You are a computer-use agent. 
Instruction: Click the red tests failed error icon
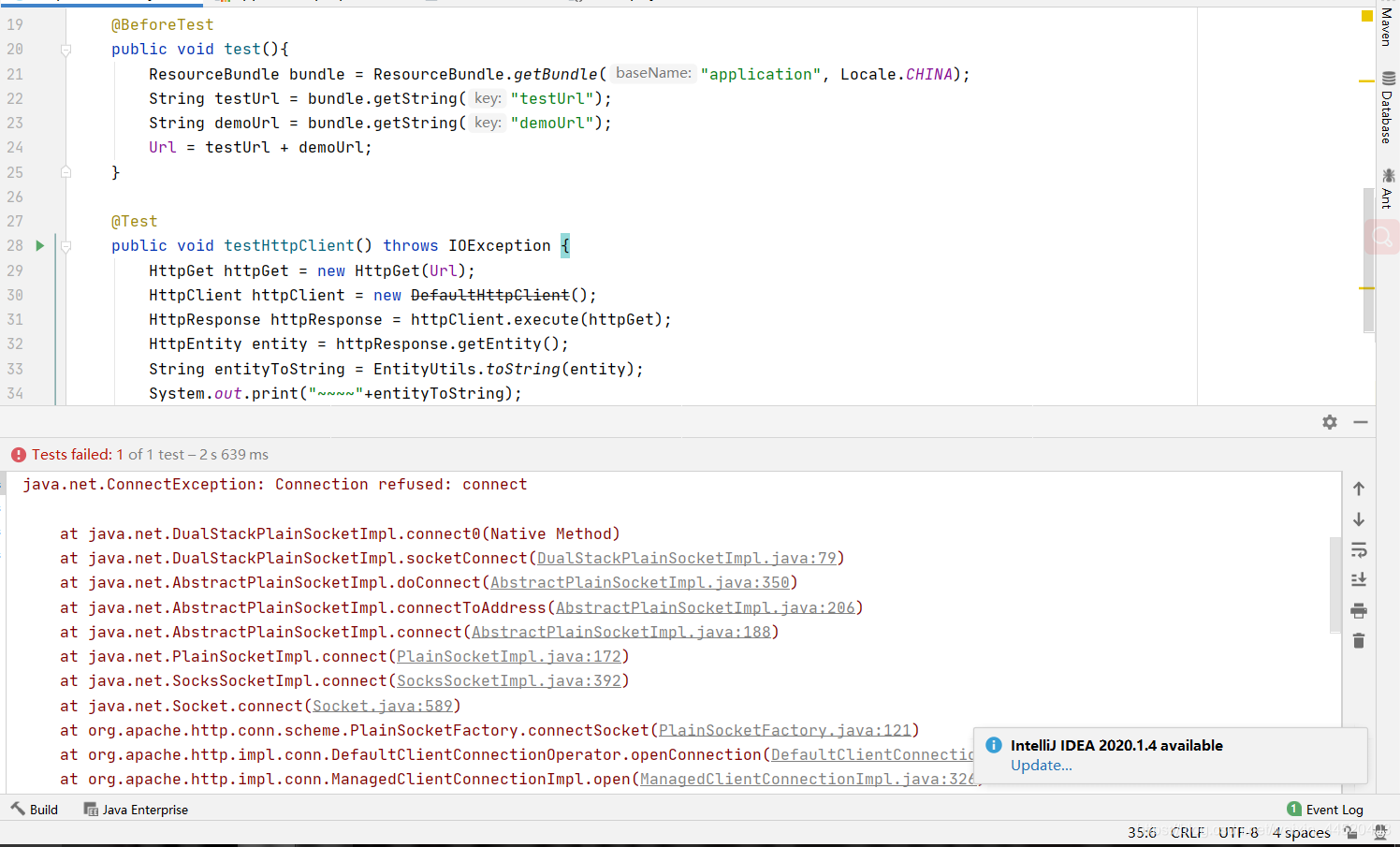(x=19, y=455)
